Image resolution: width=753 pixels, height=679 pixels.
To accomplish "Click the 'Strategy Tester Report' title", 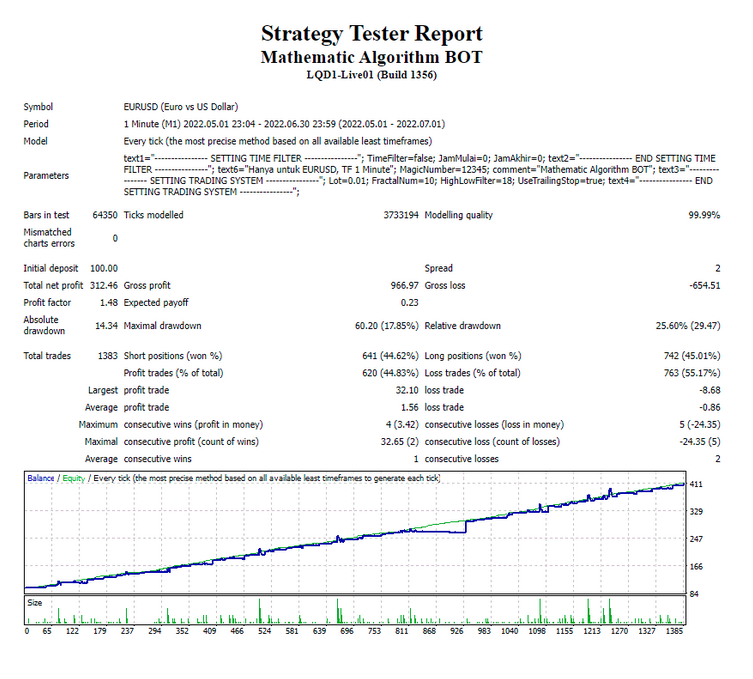I will point(372,34).
